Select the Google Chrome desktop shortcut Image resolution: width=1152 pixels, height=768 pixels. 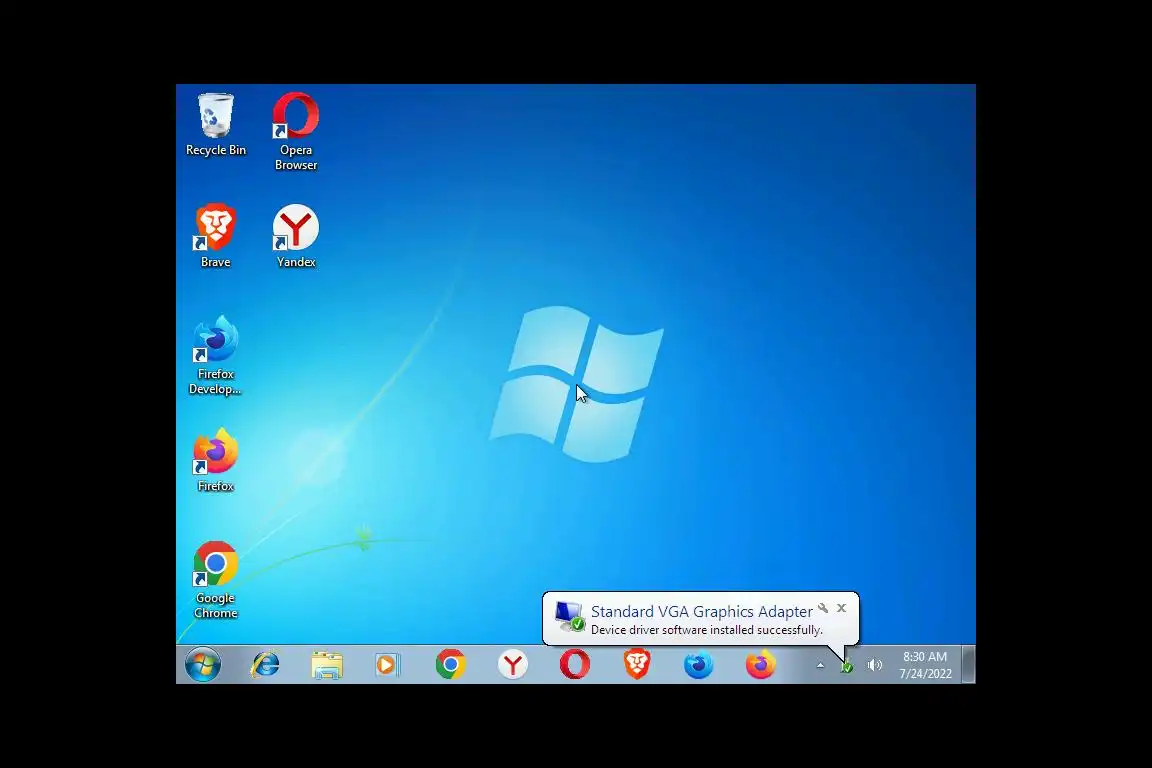215,581
